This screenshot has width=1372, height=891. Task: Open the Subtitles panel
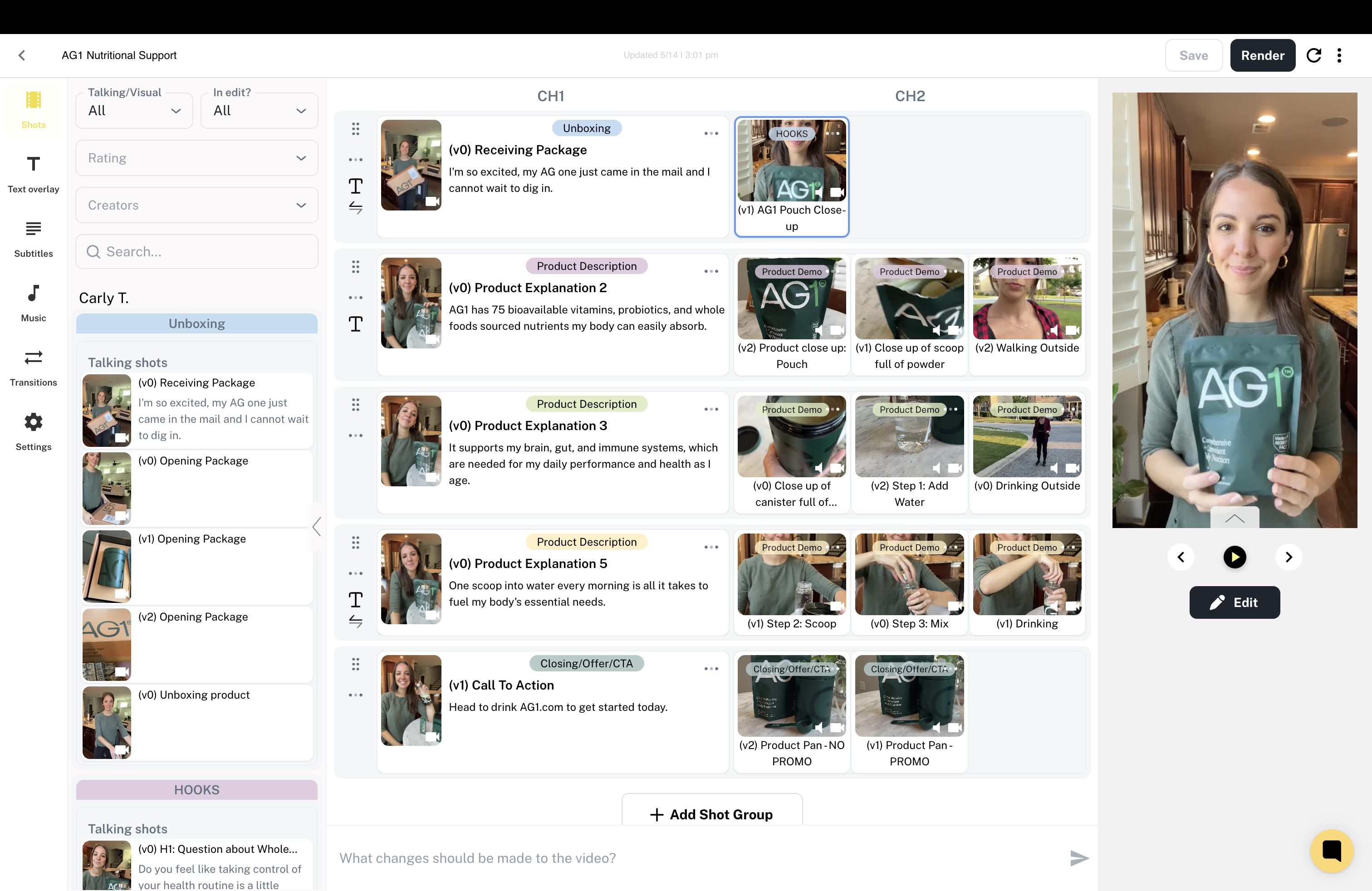(x=34, y=239)
